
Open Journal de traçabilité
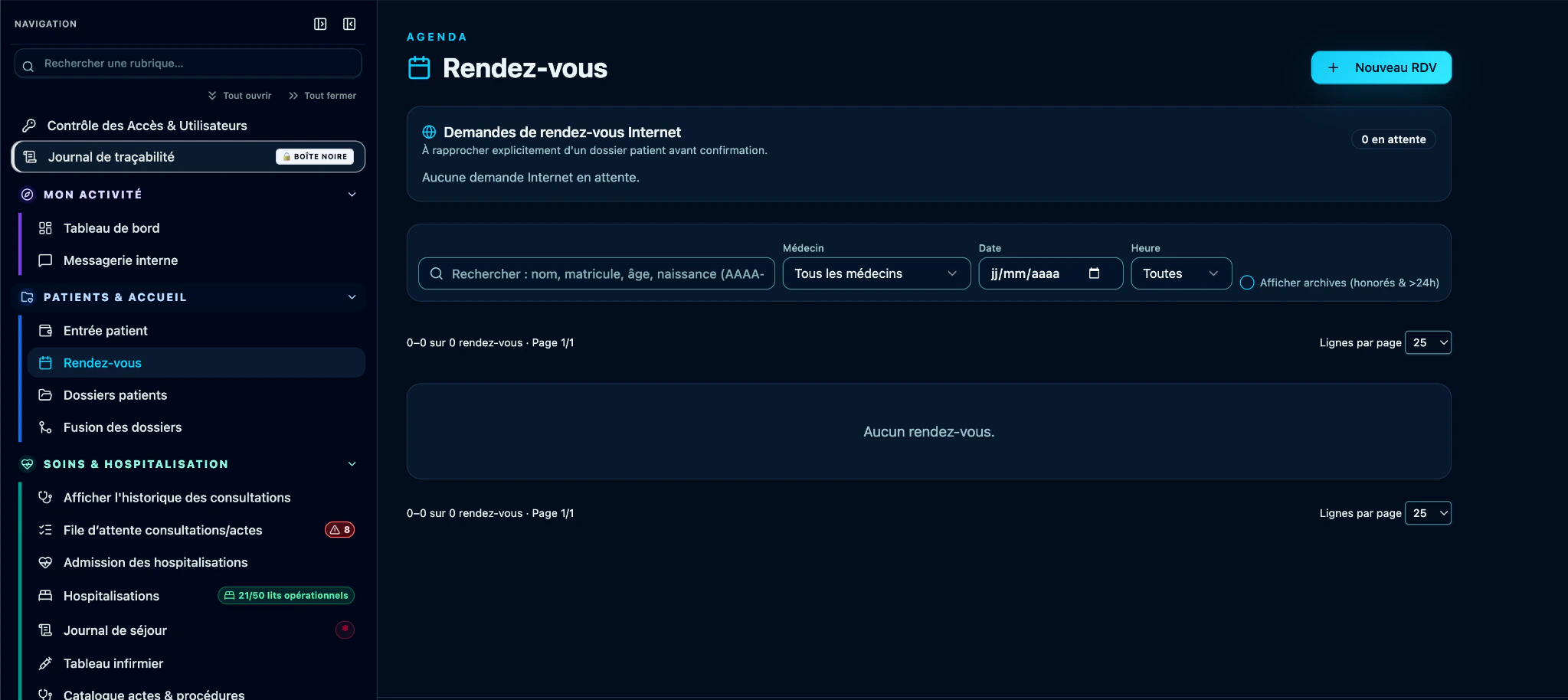188,157
